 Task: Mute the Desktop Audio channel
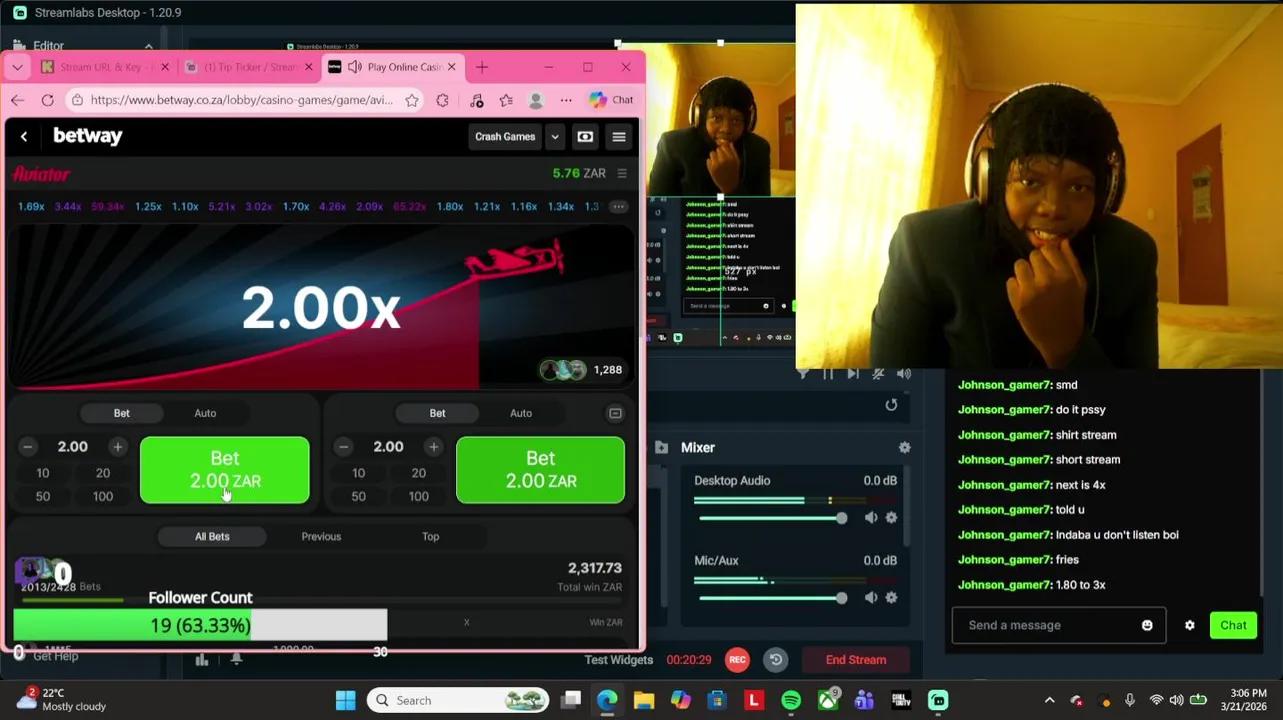pyautogui.click(x=871, y=517)
